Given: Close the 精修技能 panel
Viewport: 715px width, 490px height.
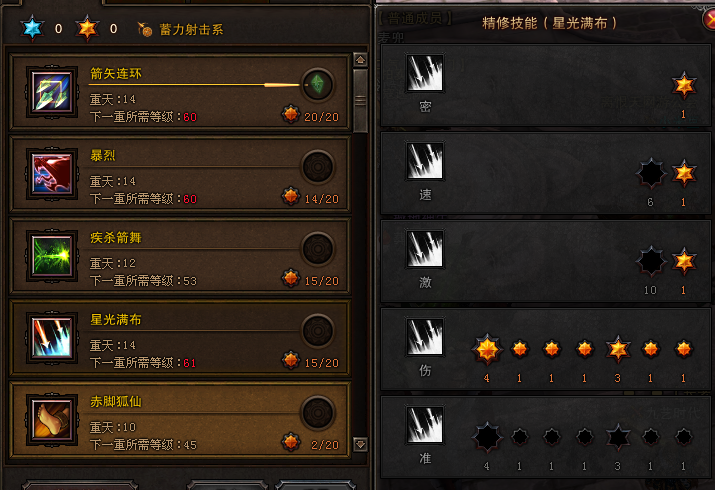Looking at the screenshot, I should [709, 19].
